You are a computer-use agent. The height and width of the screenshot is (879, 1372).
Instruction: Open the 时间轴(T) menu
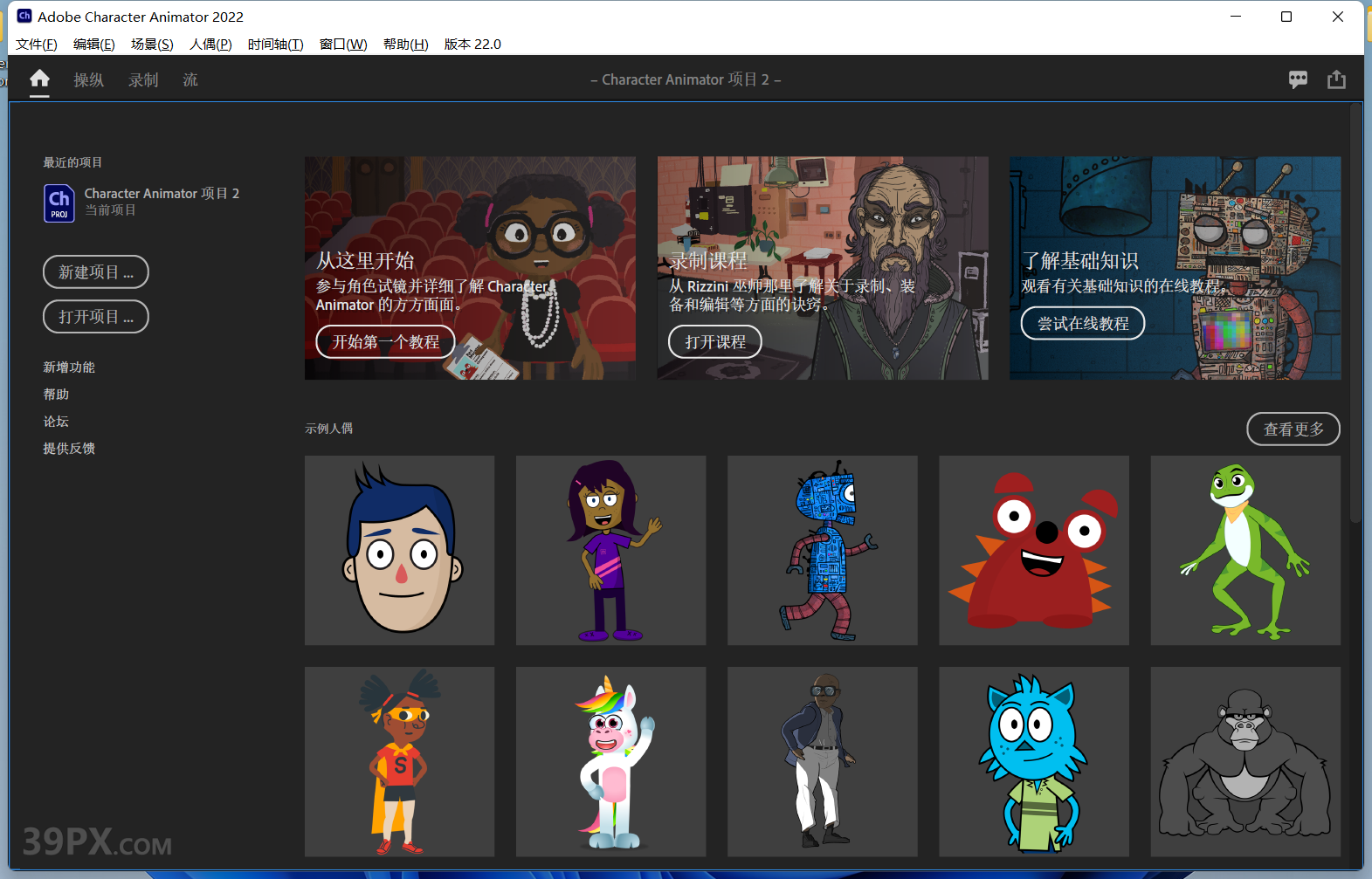click(x=276, y=45)
